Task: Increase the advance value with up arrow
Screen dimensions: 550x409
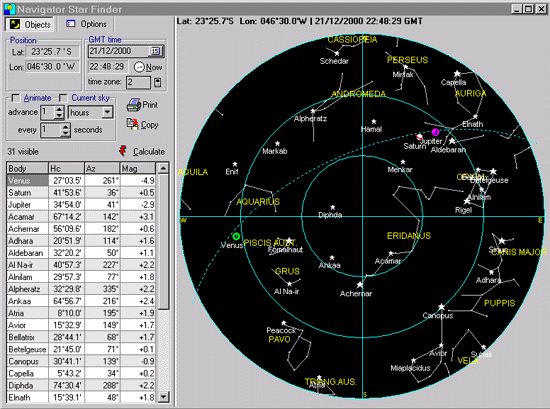Action: 59,109
